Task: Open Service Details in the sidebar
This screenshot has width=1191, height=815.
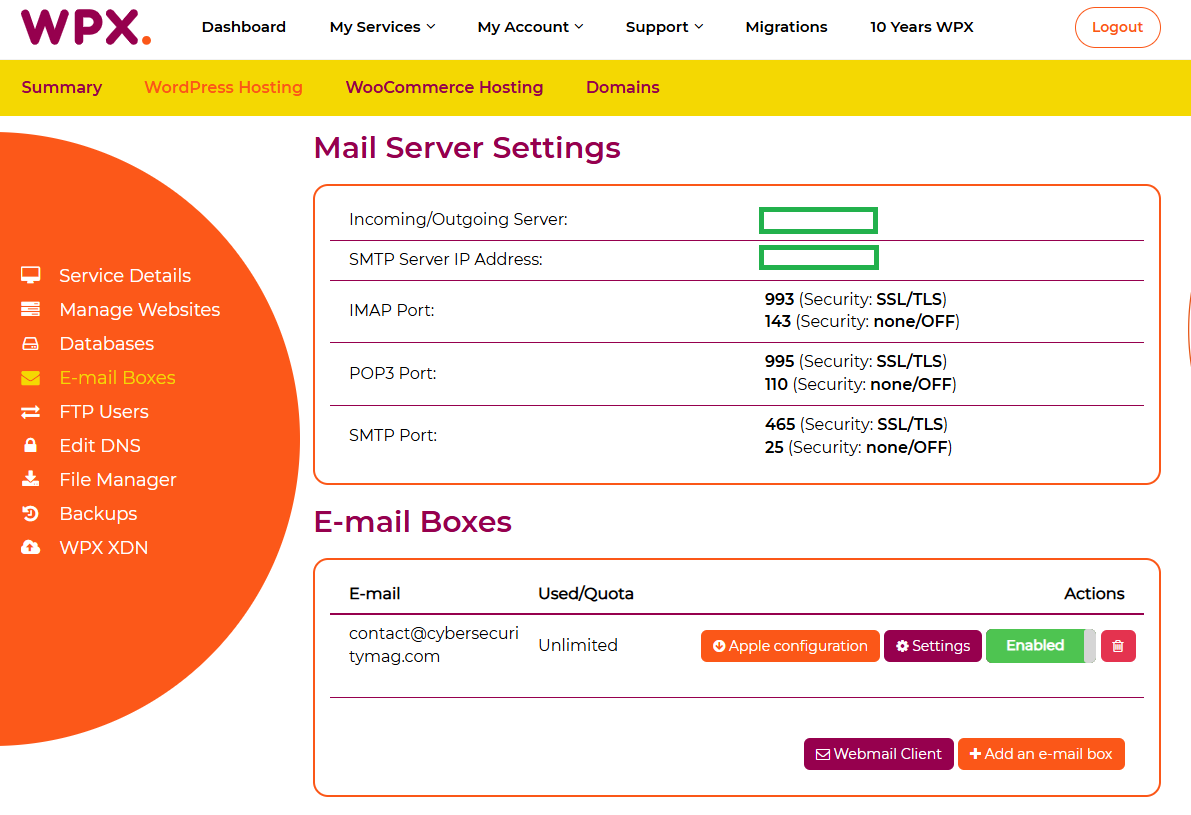Action: click(x=125, y=275)
